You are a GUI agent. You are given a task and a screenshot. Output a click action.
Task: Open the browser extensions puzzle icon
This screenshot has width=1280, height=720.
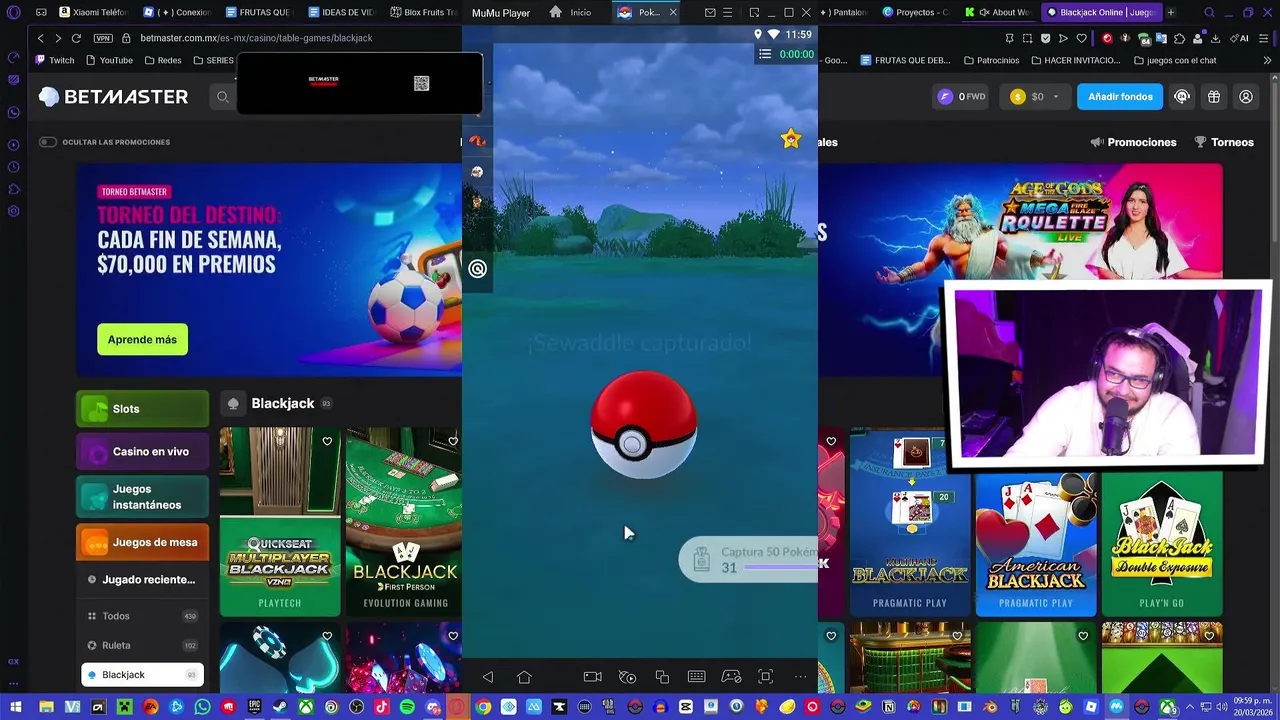coord(1180,38)
